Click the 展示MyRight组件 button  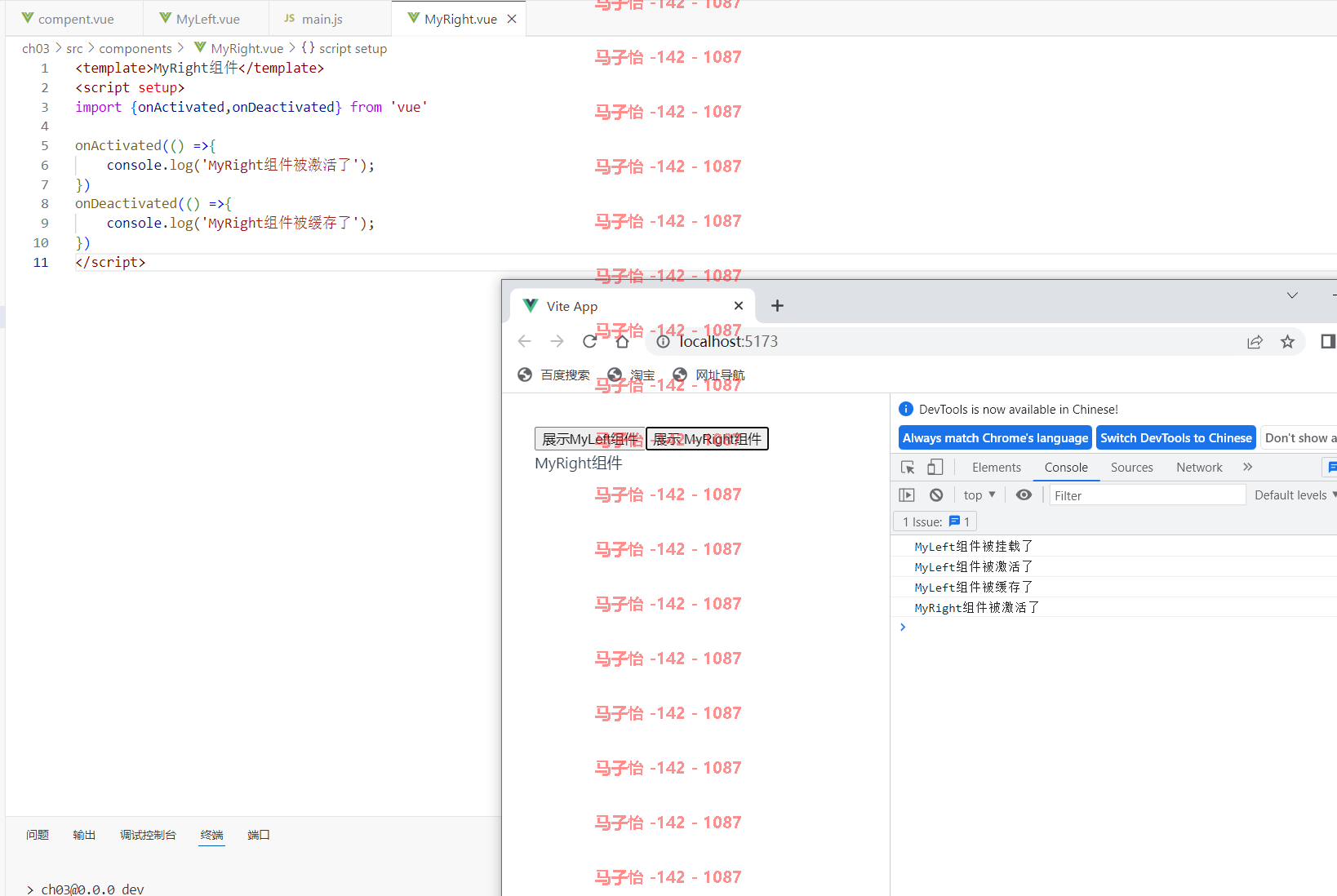(707, 439)
